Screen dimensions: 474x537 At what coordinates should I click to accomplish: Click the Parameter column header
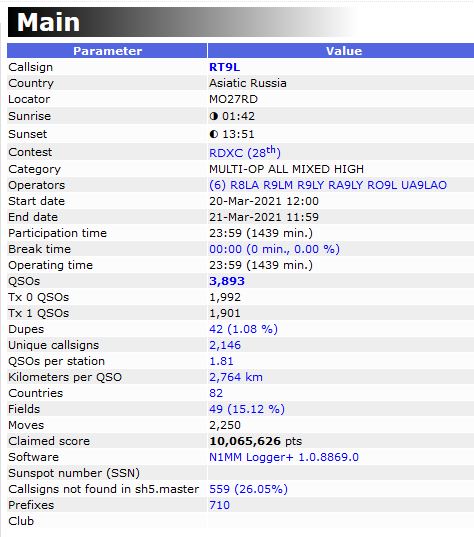pos(107,51)
